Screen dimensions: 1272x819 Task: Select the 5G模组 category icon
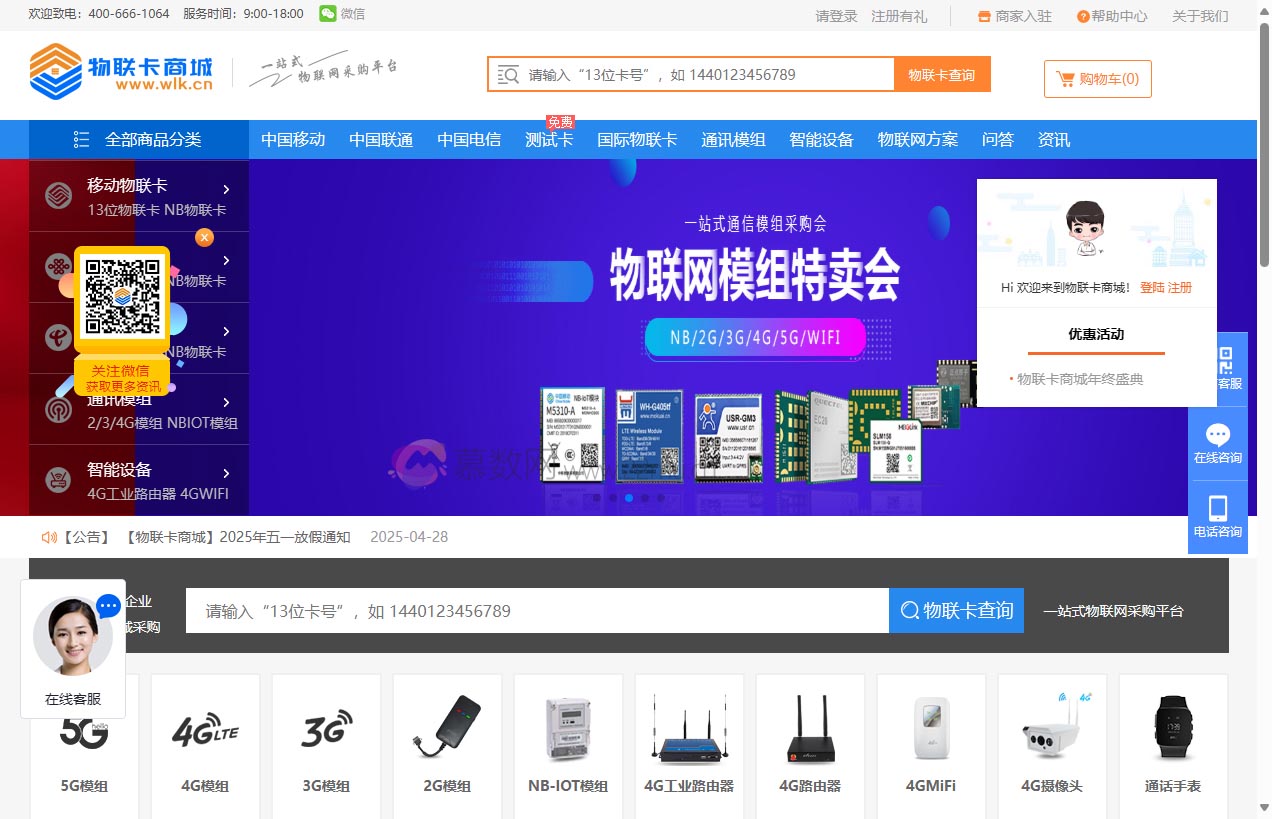[85, 733]
